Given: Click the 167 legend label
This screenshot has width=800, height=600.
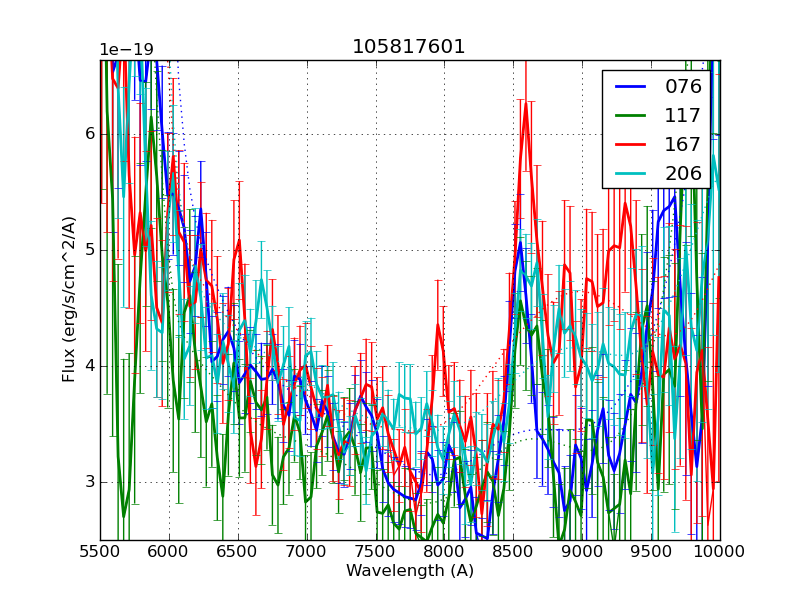Looking at the screenshot, I should pyautogui.click(x=684, y=144).
